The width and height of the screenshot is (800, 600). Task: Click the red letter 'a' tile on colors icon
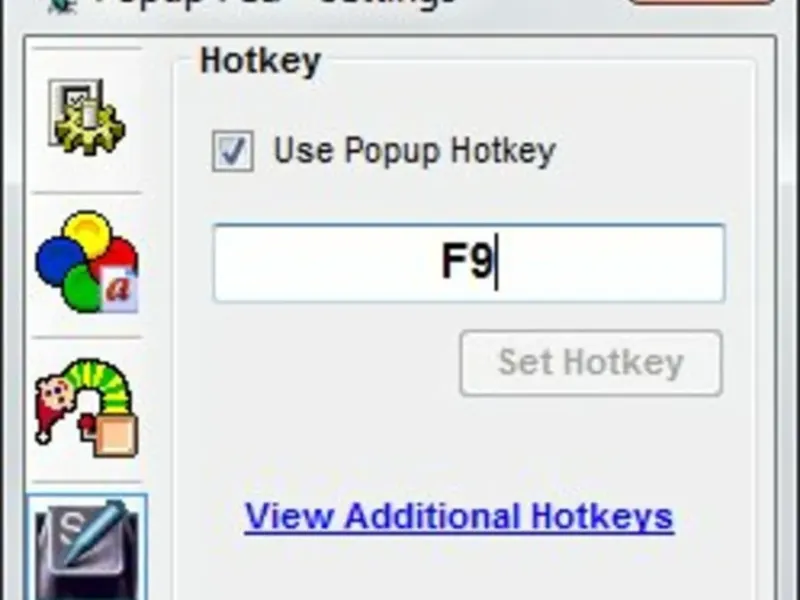tap(119, 289)
